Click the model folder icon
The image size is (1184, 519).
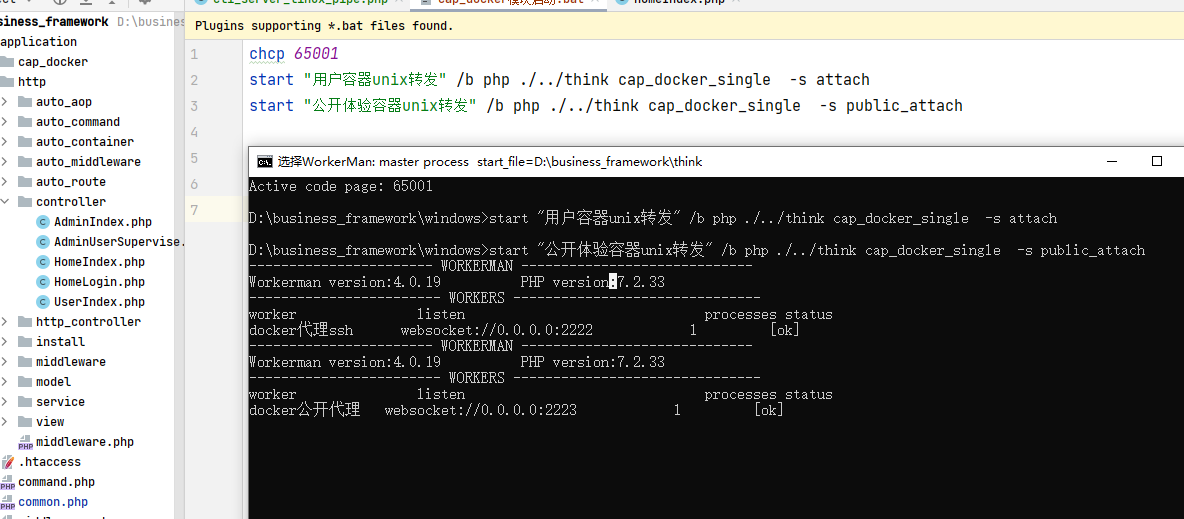coord(25,382)
